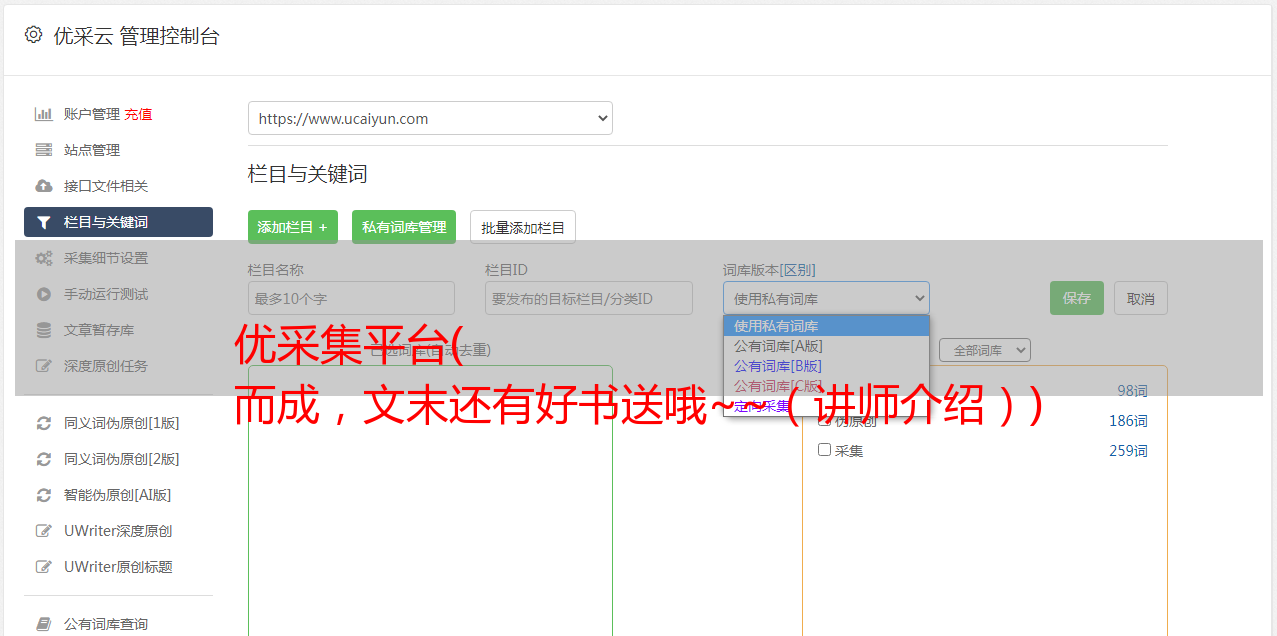
Task: Go to 深度原创任务 in sidebar
Action: coord(106,366)
